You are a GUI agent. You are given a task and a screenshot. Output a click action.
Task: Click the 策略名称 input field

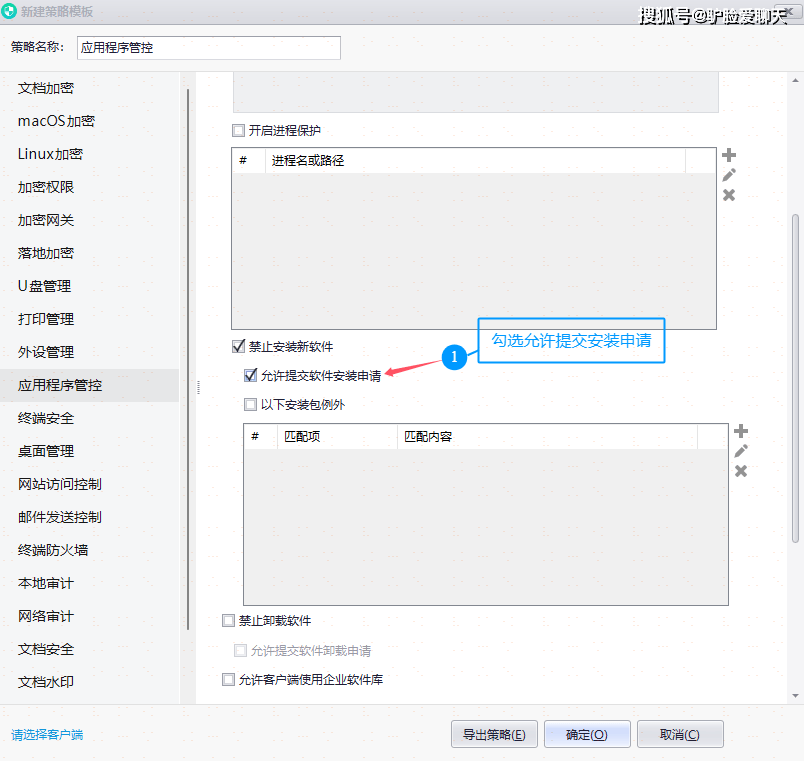point(209,48)
